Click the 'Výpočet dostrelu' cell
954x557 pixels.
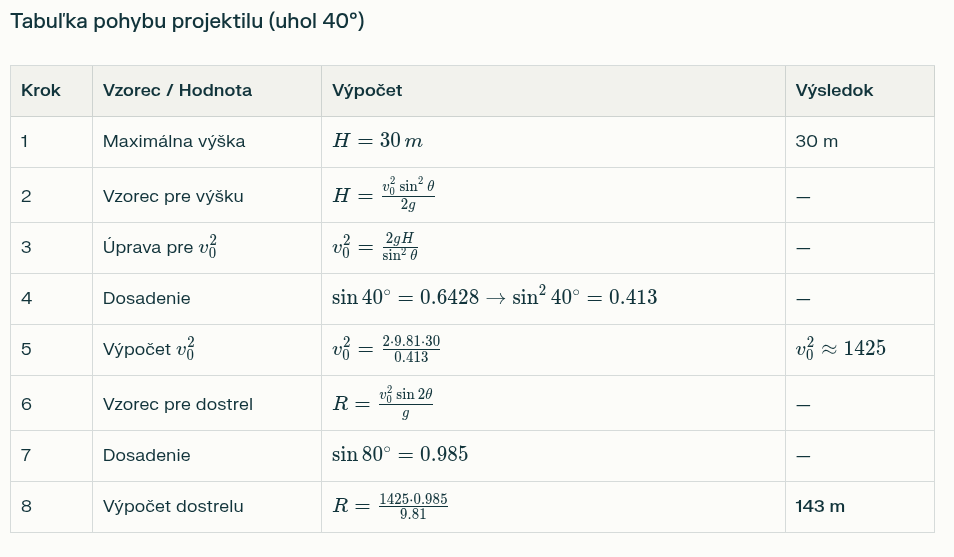coord(173,506)
